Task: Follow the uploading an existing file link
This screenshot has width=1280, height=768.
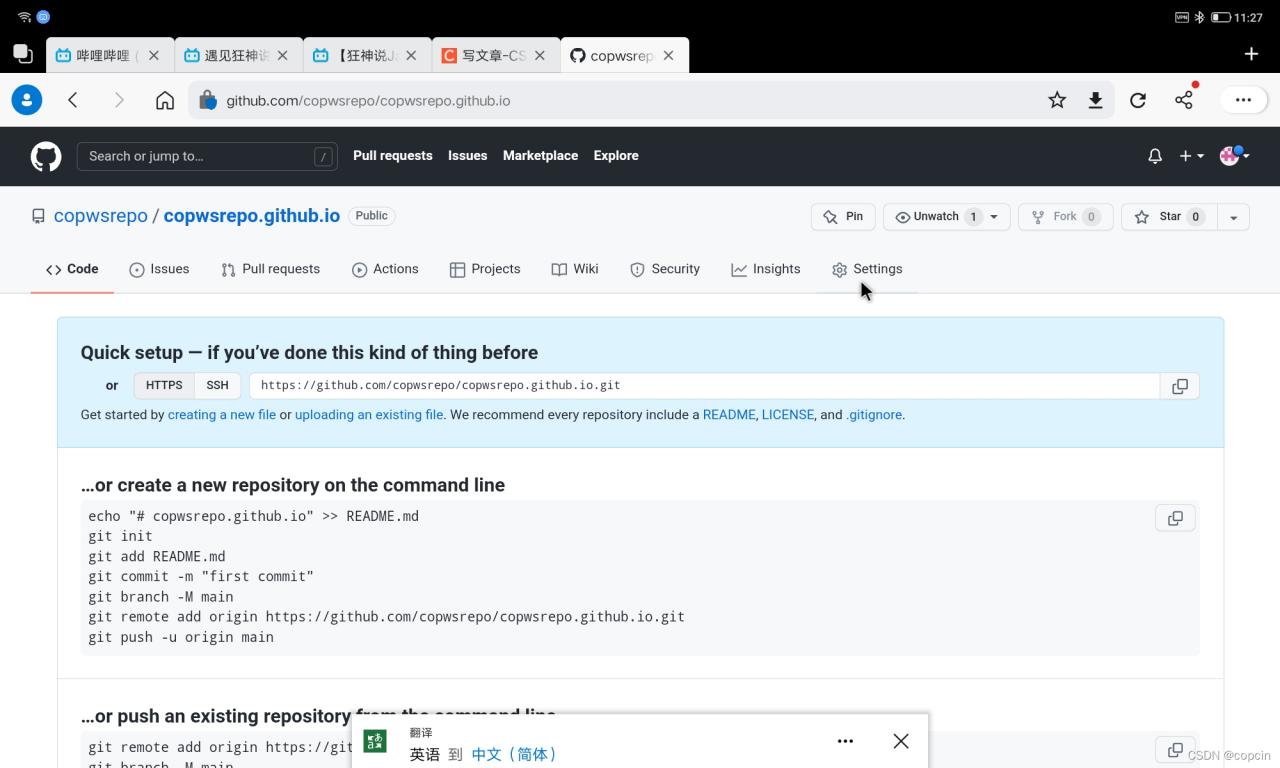Action: (369, 415)
